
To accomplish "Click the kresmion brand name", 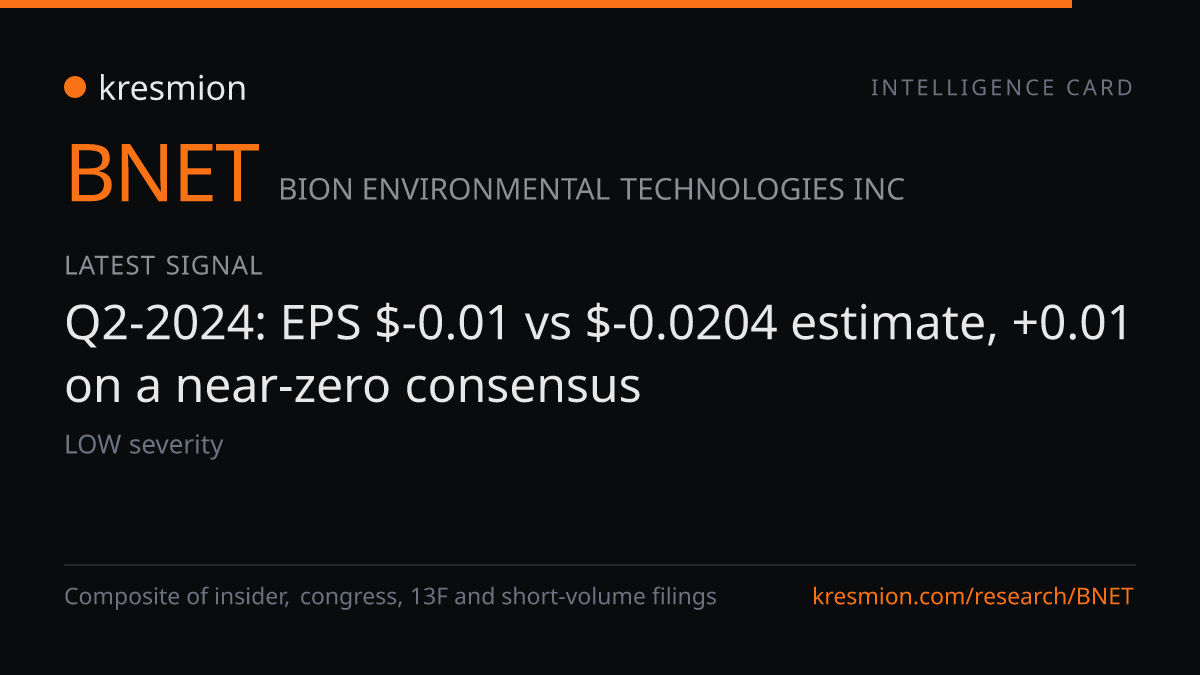I will click(x=172, y=88).
